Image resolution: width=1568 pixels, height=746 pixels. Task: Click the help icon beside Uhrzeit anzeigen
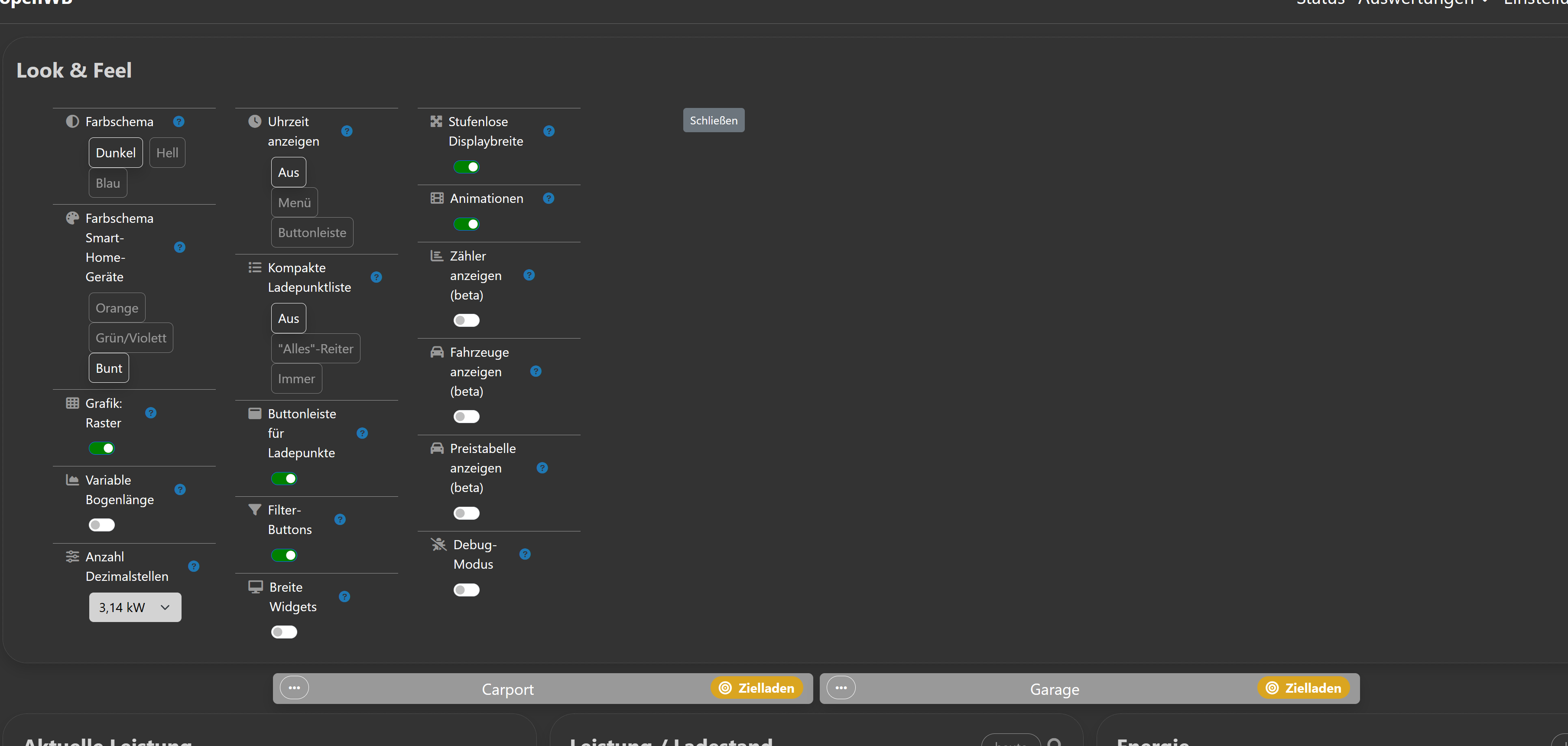click(x=347, y=131)
